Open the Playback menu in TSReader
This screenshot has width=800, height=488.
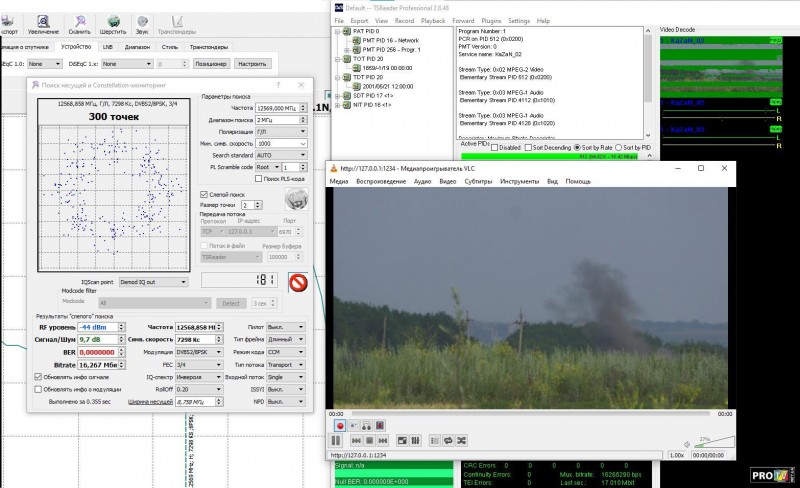tap(433, 20)
